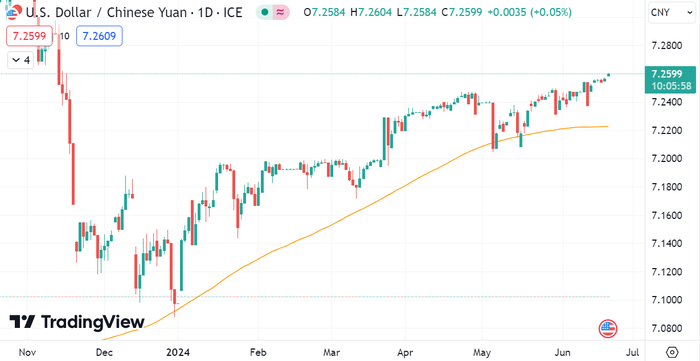Viewport: 700px width, 361px height.
Task: Click the red sell price 7.2599 button
Action: 29,36
